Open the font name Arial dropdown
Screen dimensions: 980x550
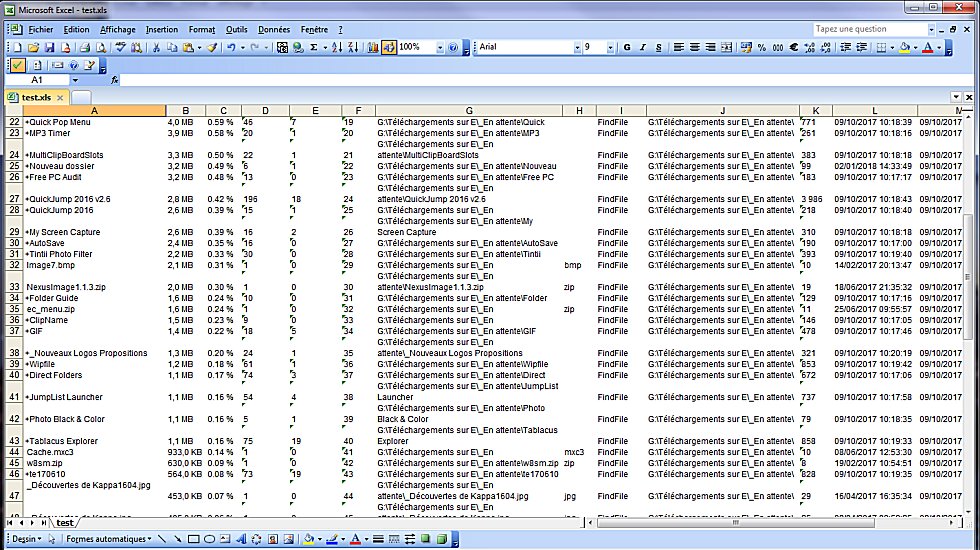[x=577, y=48]
